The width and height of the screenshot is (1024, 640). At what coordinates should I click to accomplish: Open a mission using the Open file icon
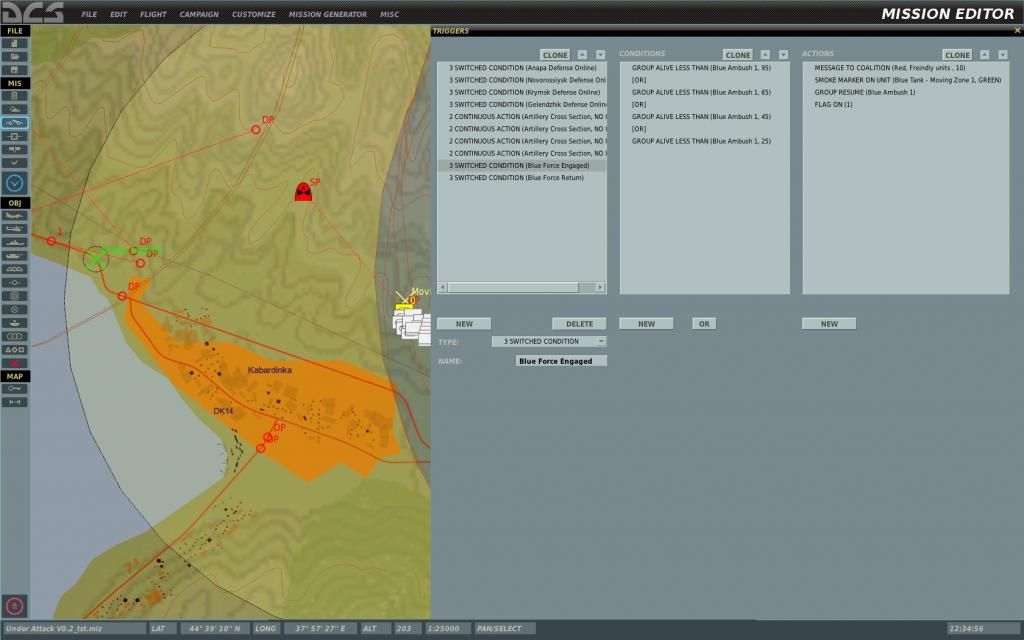tap(16, 56)
